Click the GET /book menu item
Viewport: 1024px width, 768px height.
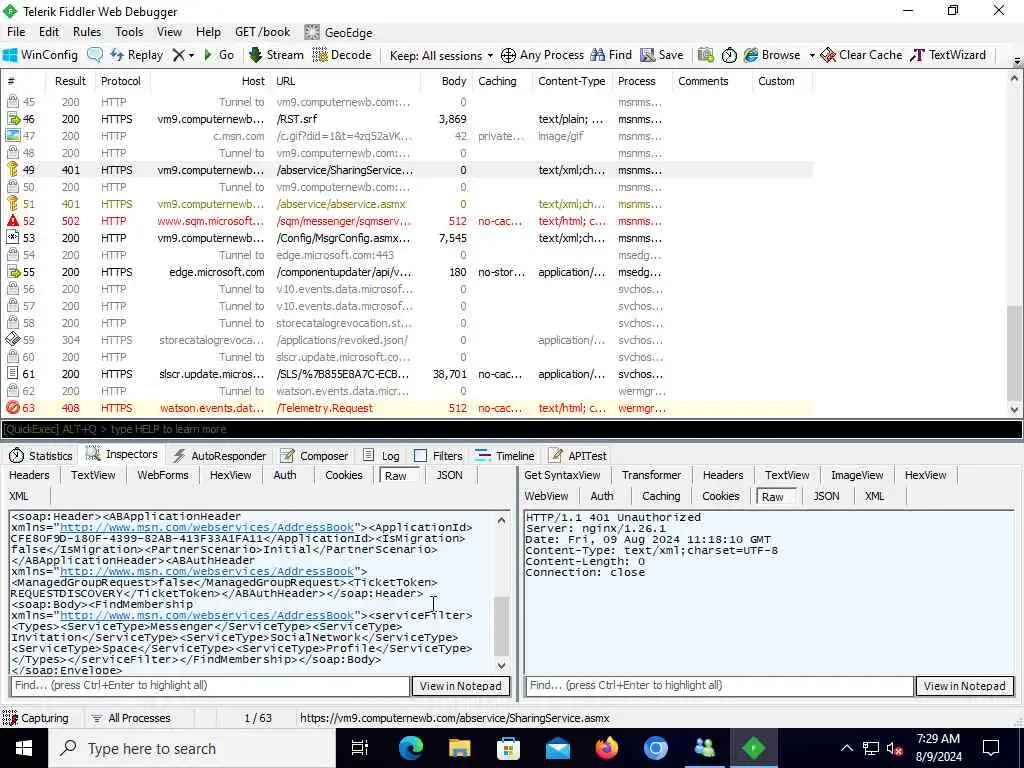point(263,32)
